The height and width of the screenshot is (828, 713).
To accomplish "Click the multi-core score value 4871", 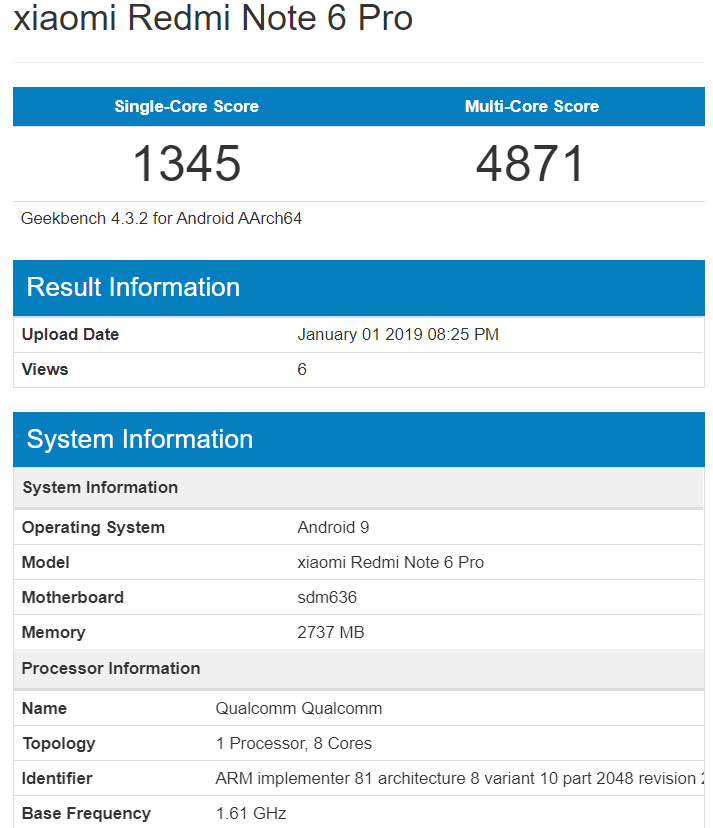I will pyautogui.click(x=530, y=164).
